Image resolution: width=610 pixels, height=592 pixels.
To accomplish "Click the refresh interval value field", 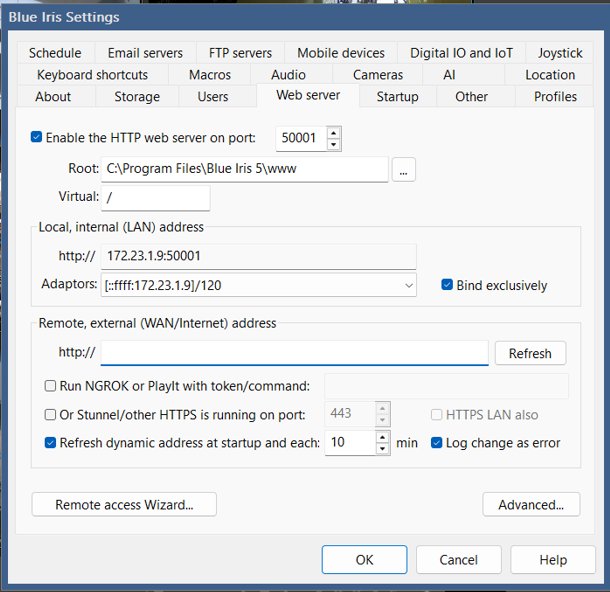I will tap(350, 443).
